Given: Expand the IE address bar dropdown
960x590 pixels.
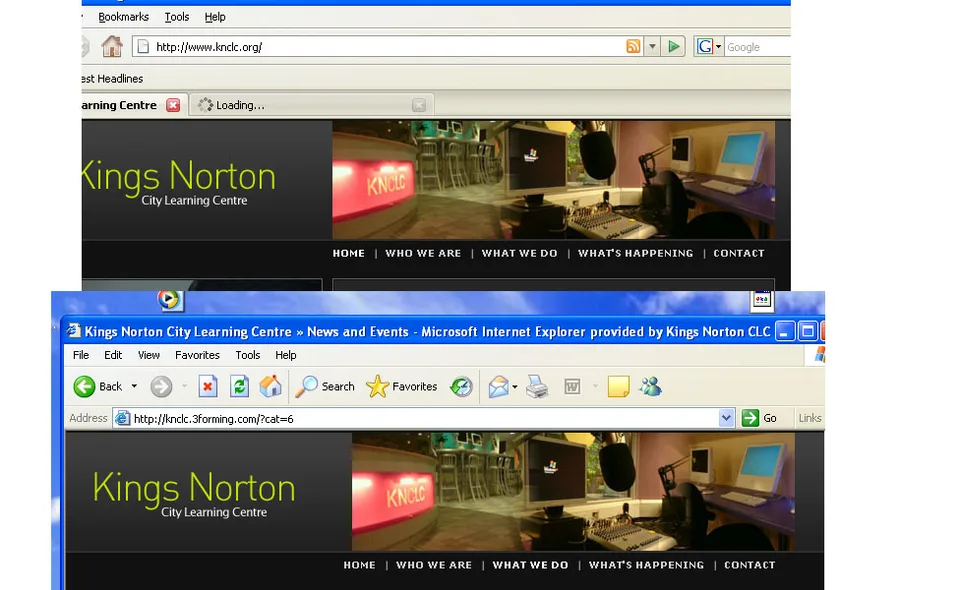Looking at the screenshot, I should 726,418.
